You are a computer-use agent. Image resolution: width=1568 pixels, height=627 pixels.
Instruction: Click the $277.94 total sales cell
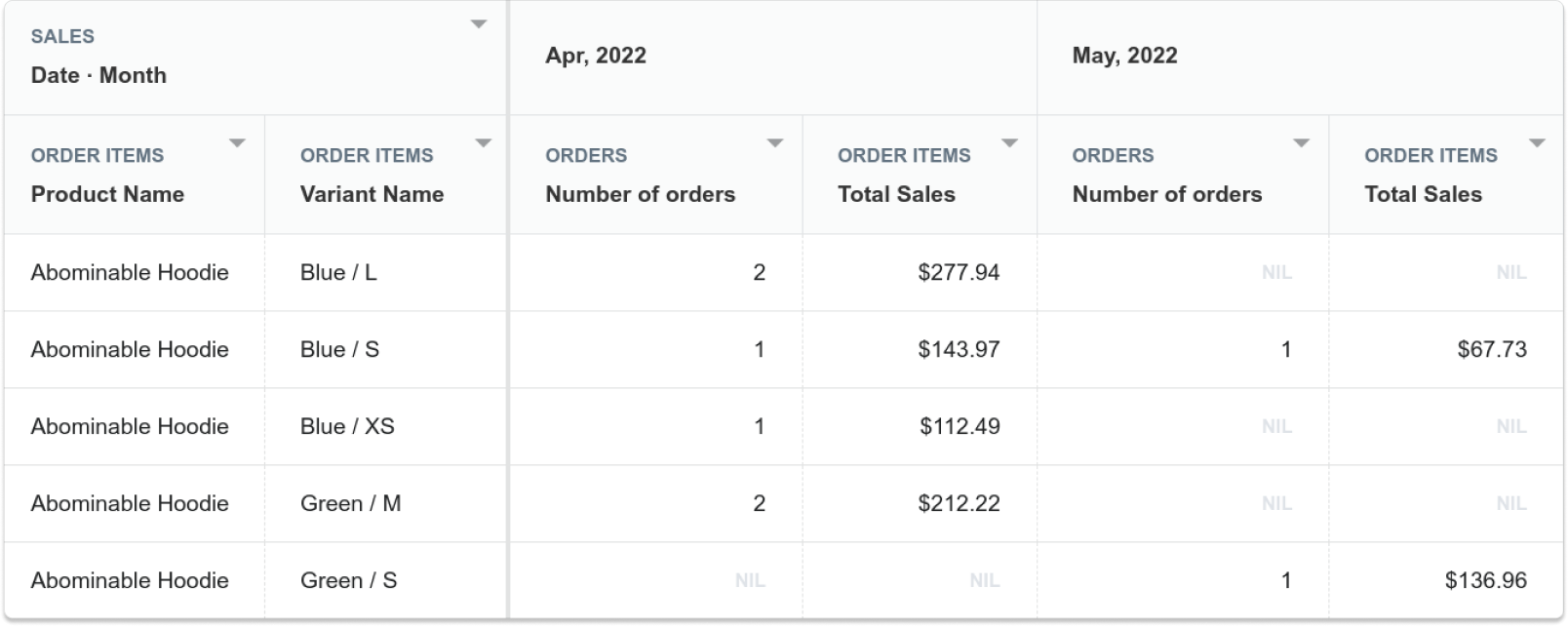[959, 272]
